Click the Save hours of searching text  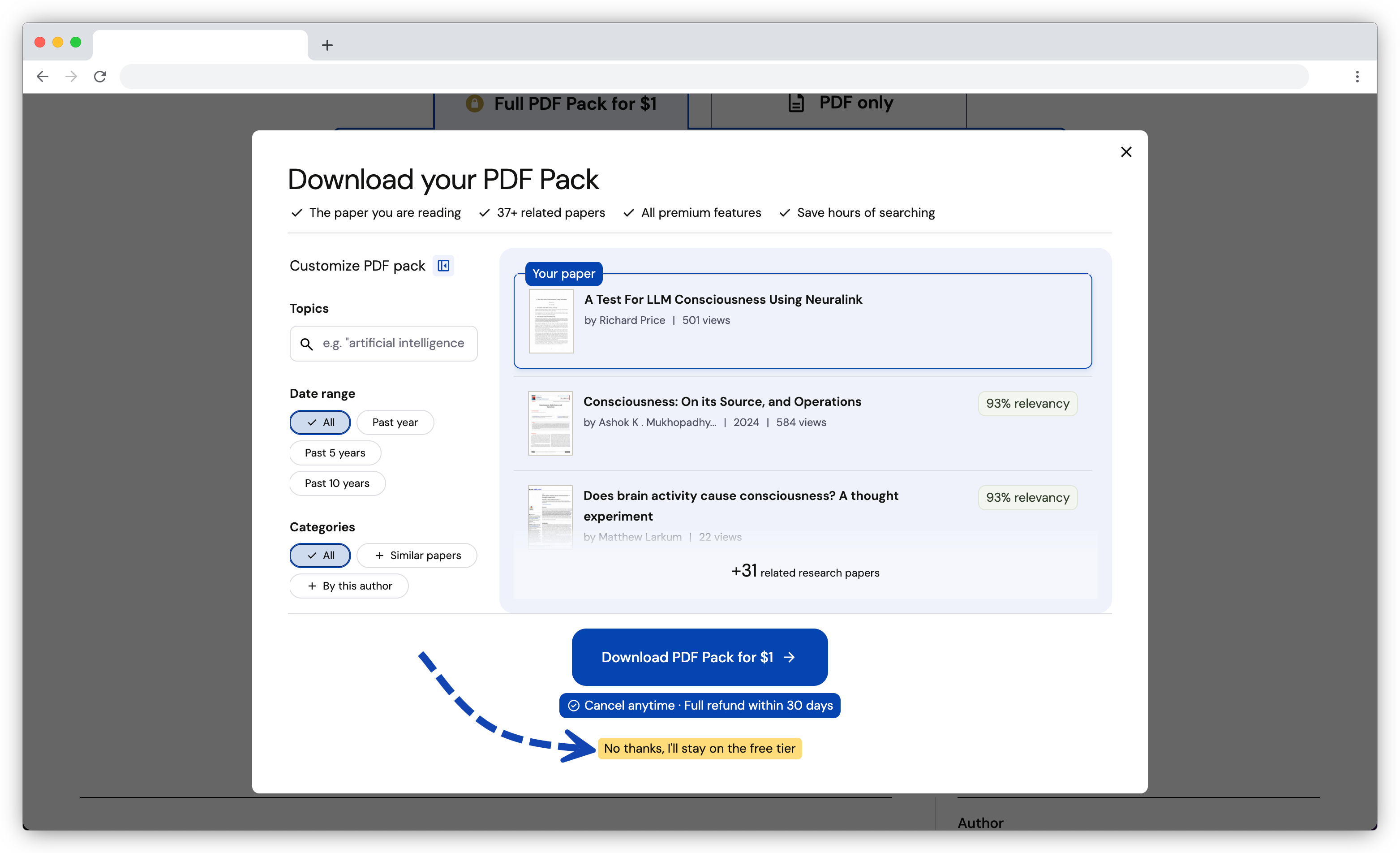click(x=865, y=212)
